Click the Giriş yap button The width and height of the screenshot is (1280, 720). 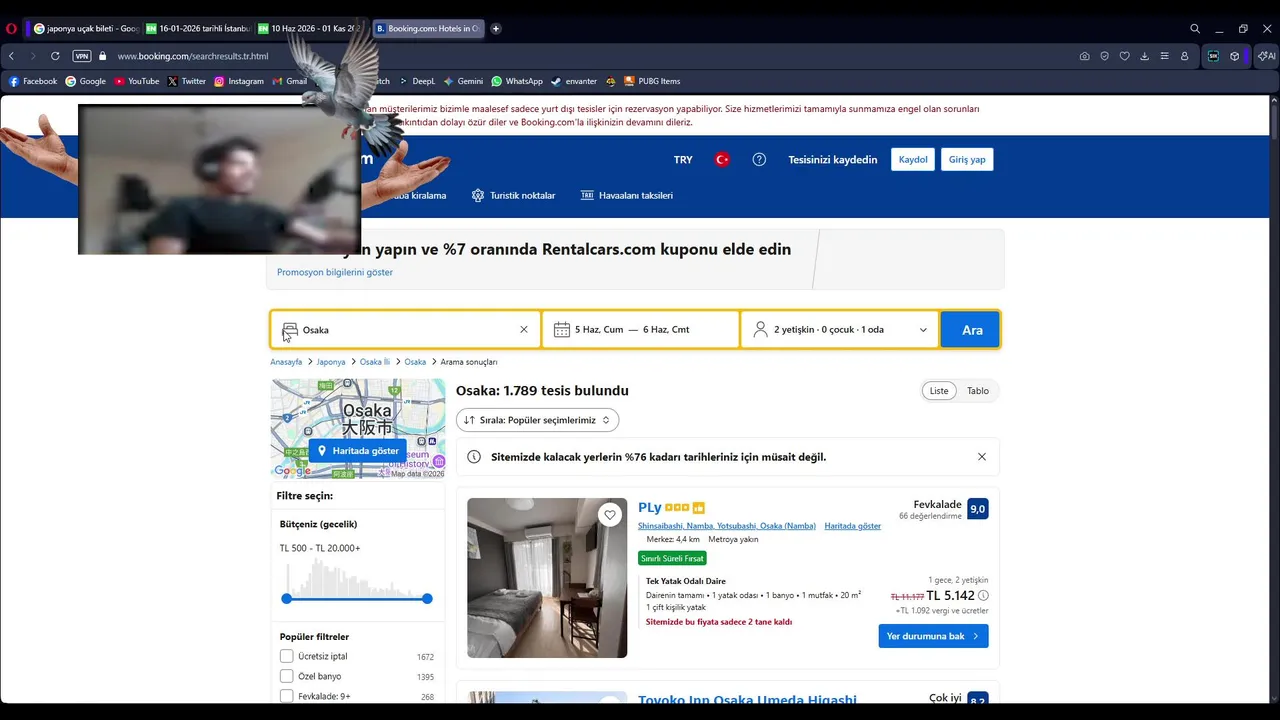point(967,159)
